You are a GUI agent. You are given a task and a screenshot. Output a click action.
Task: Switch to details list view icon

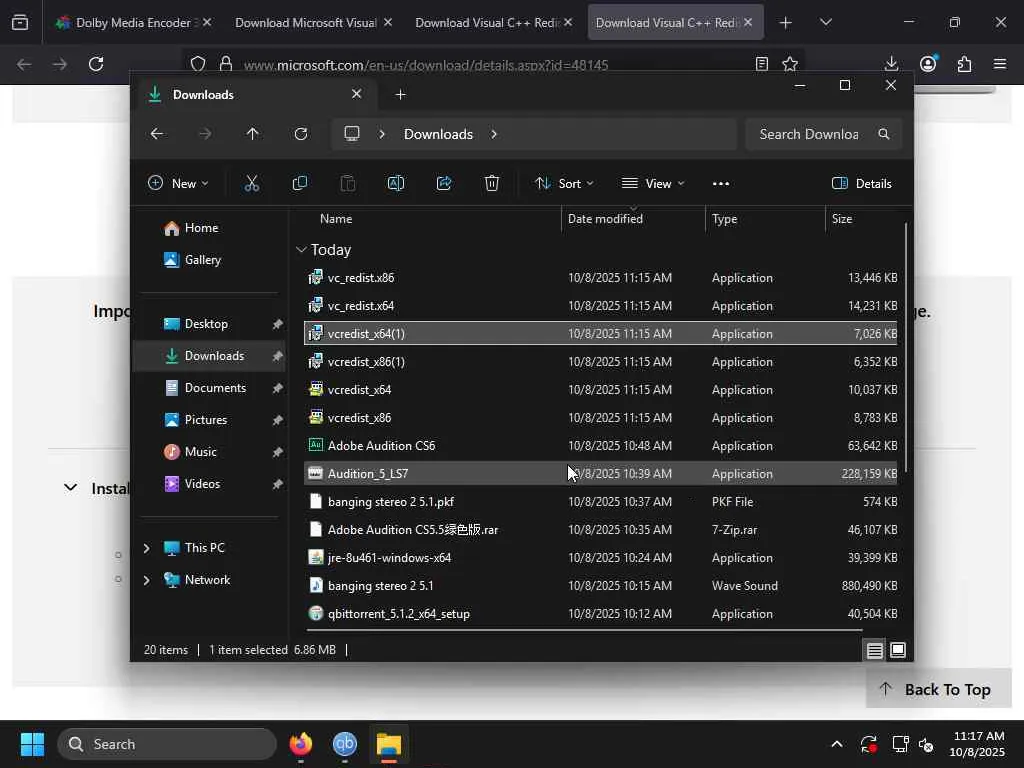[874, 650]
